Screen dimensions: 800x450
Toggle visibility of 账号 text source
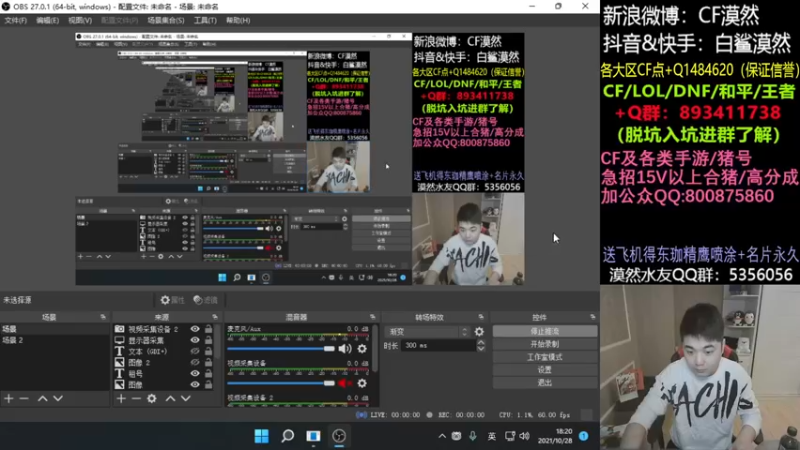195,373
